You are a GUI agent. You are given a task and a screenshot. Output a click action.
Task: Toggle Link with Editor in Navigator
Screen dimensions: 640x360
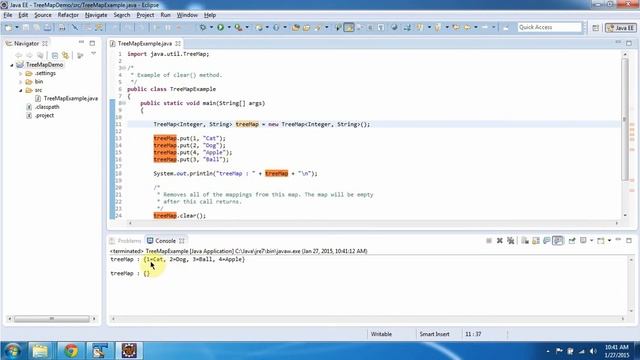[x=65, y=55]
